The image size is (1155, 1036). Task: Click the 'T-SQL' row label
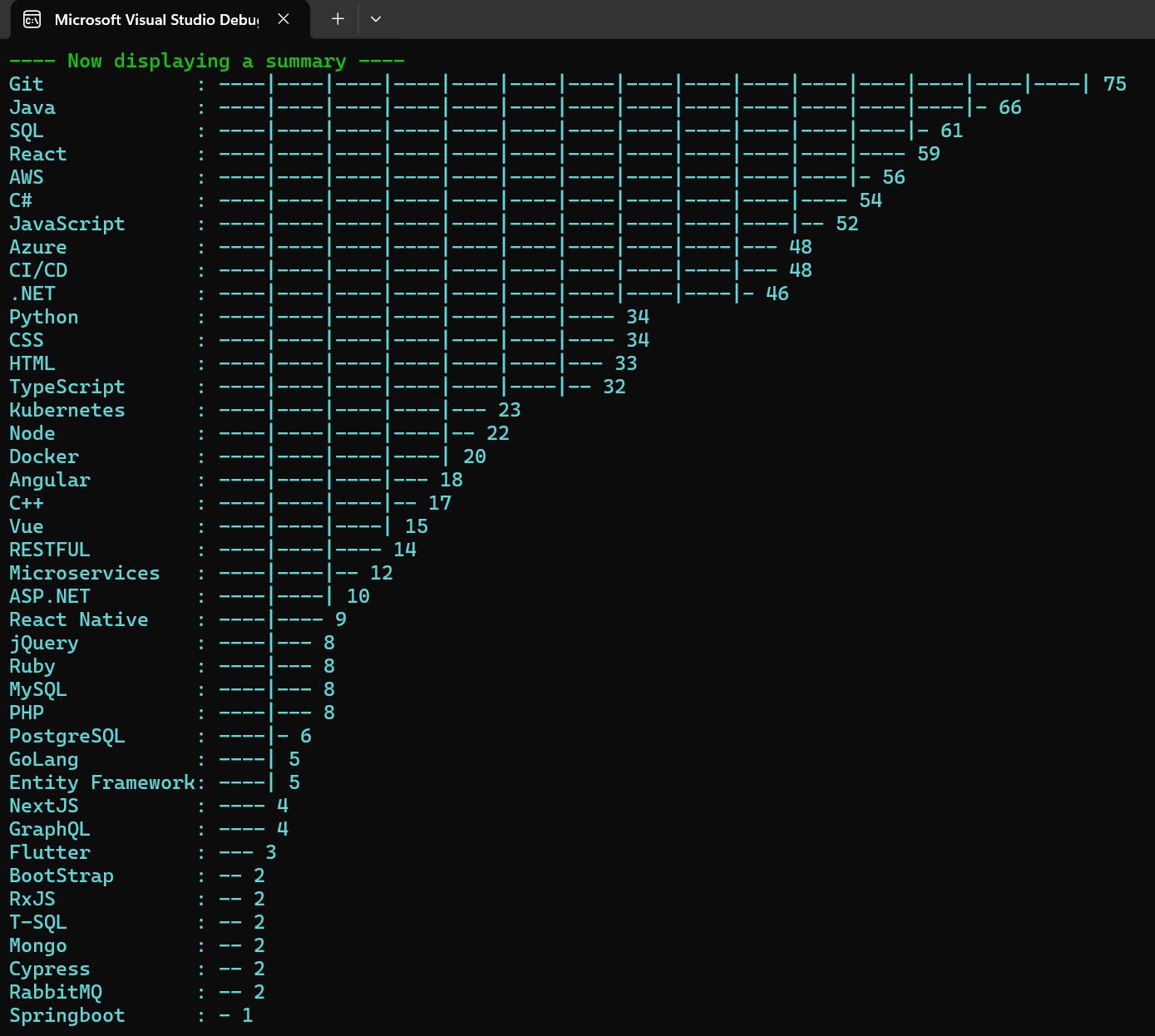(x=38, y=922)
